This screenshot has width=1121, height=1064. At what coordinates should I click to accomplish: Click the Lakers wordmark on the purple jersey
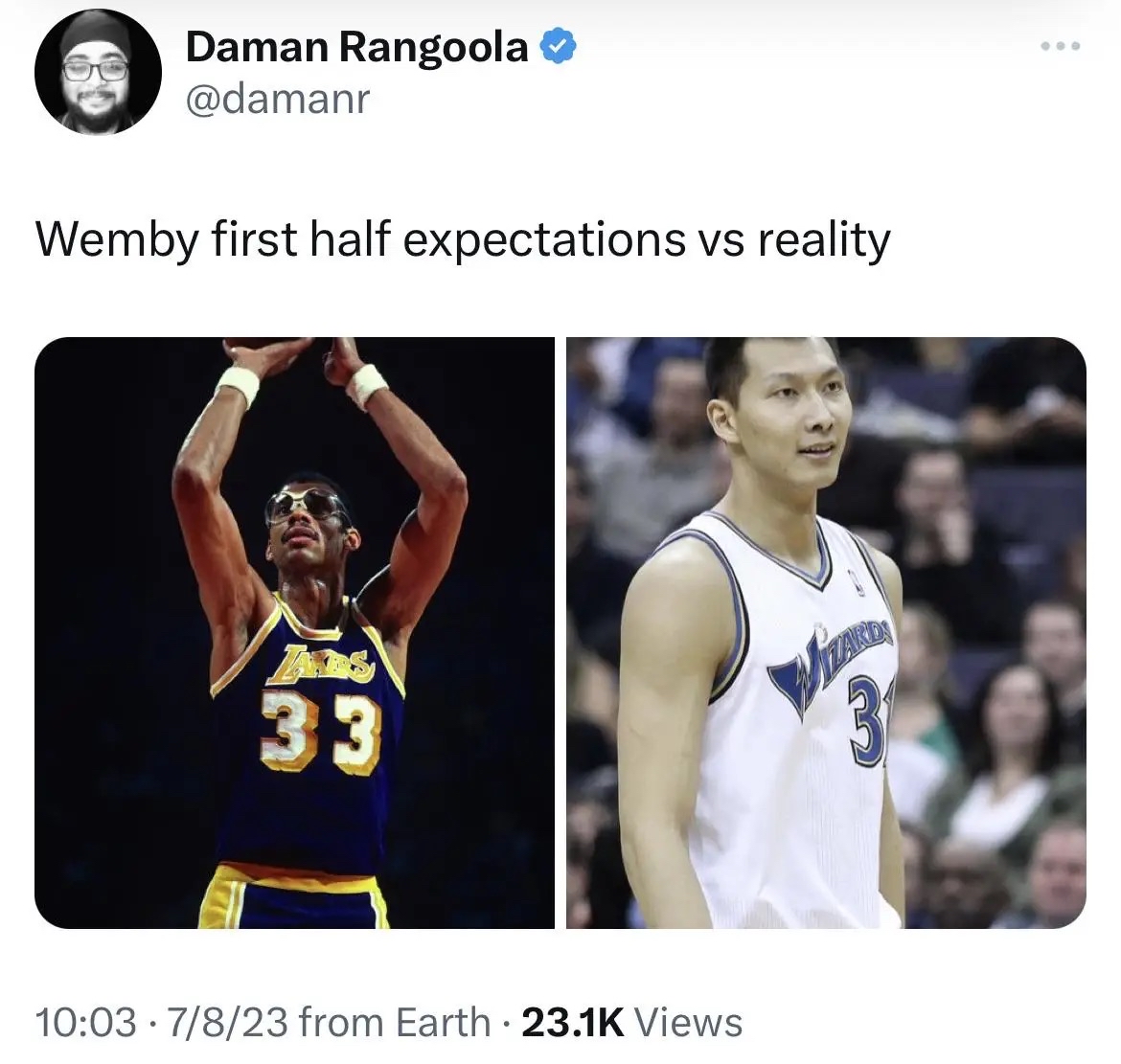click(326, 663)
